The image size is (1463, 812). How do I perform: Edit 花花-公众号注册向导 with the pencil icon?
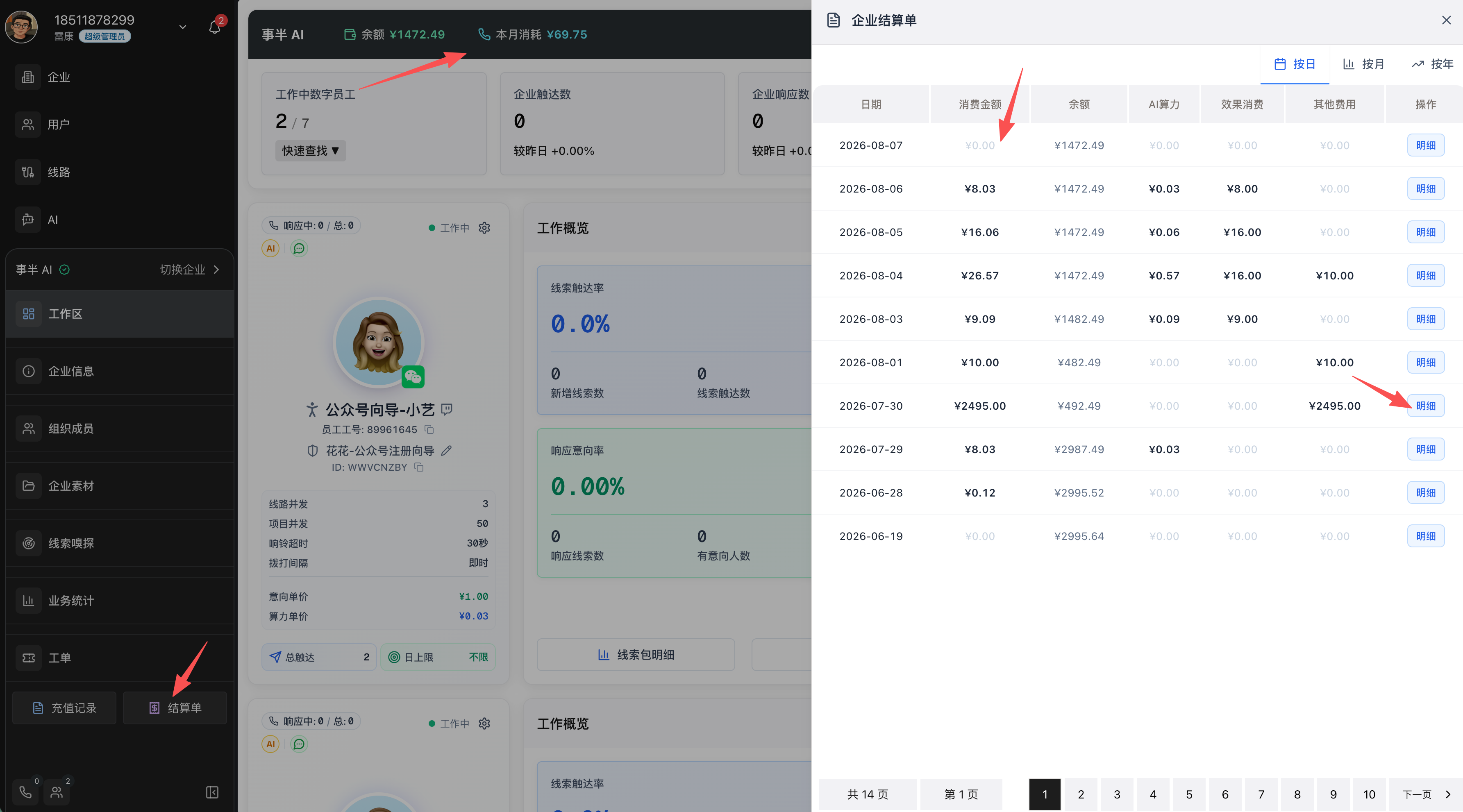(446, 451)
